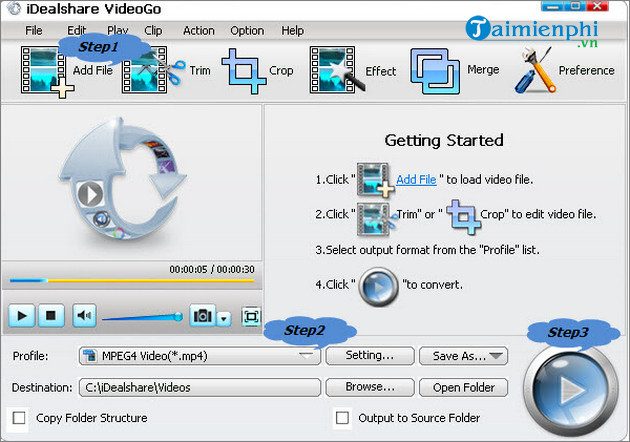The image size is (630, 442).
Task: Expand the snapshot options arrow
Action: pos(224,319)
